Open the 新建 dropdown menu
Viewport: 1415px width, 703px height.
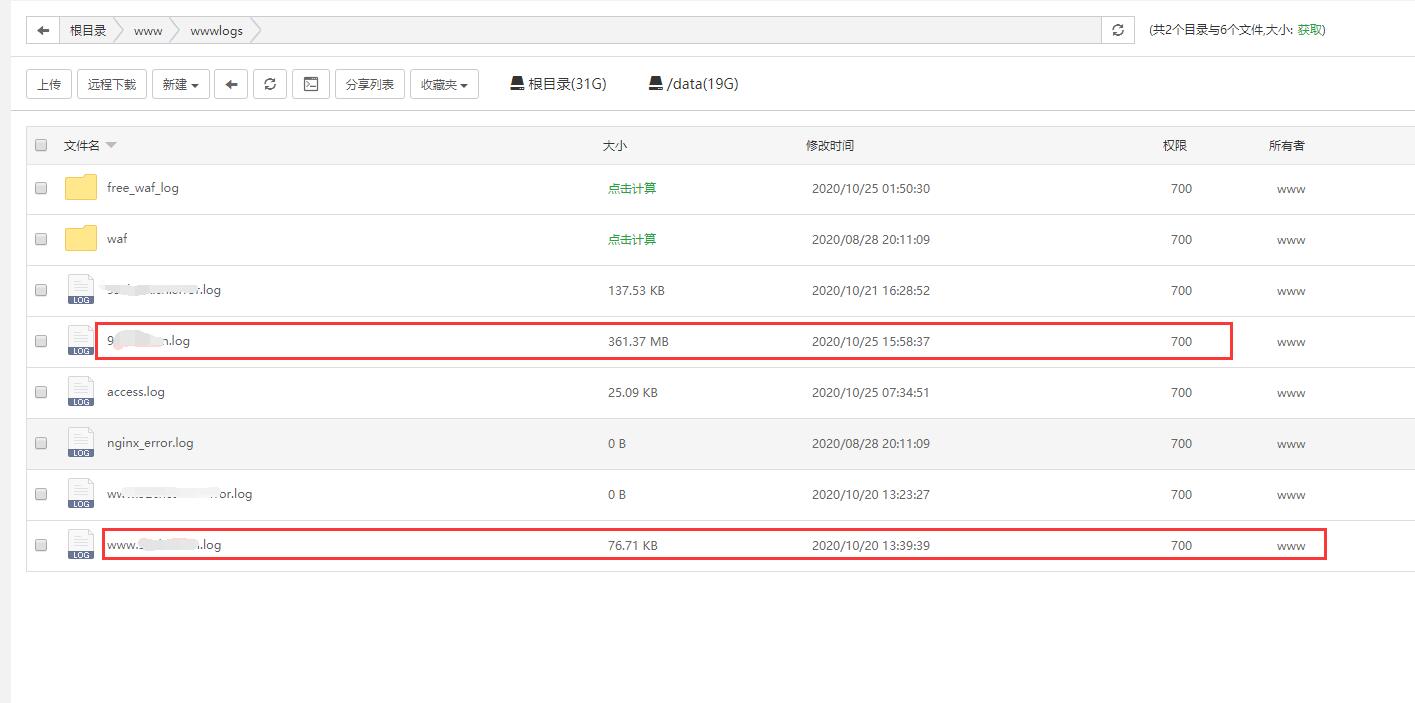pyautogui.click(x=180, y=84)
